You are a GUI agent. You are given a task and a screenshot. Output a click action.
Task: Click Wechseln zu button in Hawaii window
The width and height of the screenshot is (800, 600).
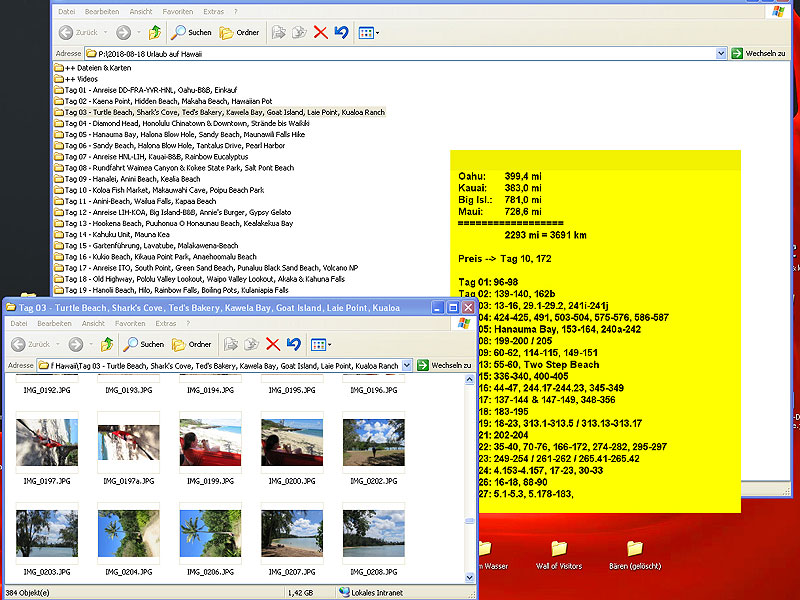coord(759,53)
